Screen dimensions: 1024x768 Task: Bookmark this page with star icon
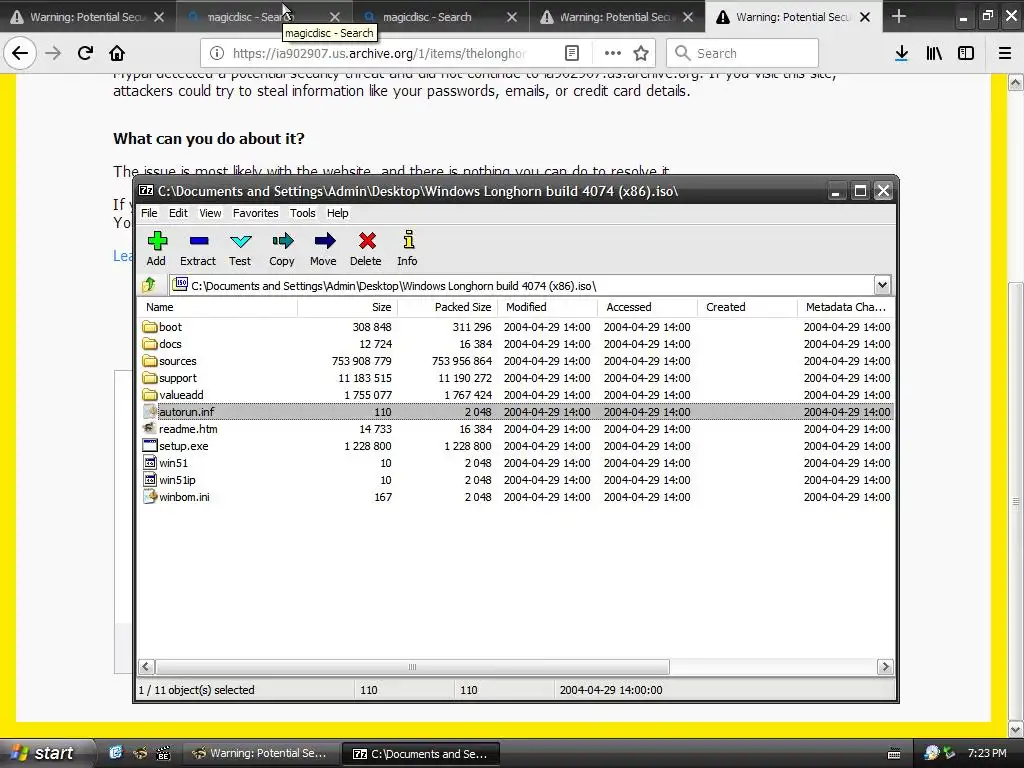click(x=641, y=53)
